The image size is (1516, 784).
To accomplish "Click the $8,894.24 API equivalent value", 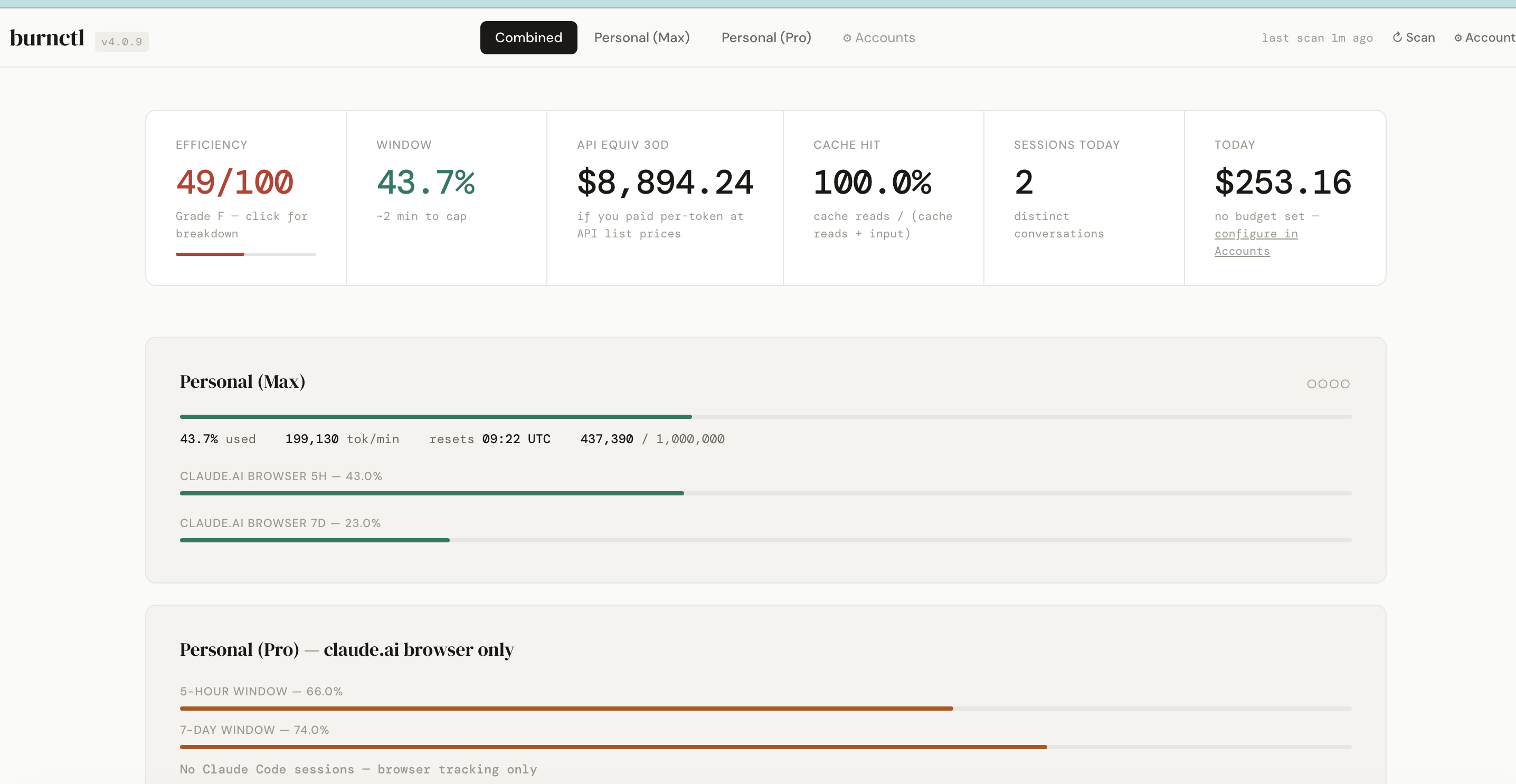I will pyautogui.click(x=665, y=183).
